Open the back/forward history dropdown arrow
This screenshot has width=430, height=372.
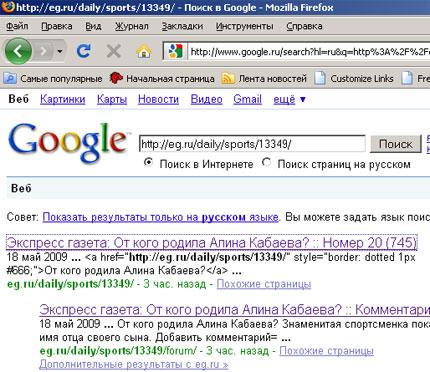point(60,51)
